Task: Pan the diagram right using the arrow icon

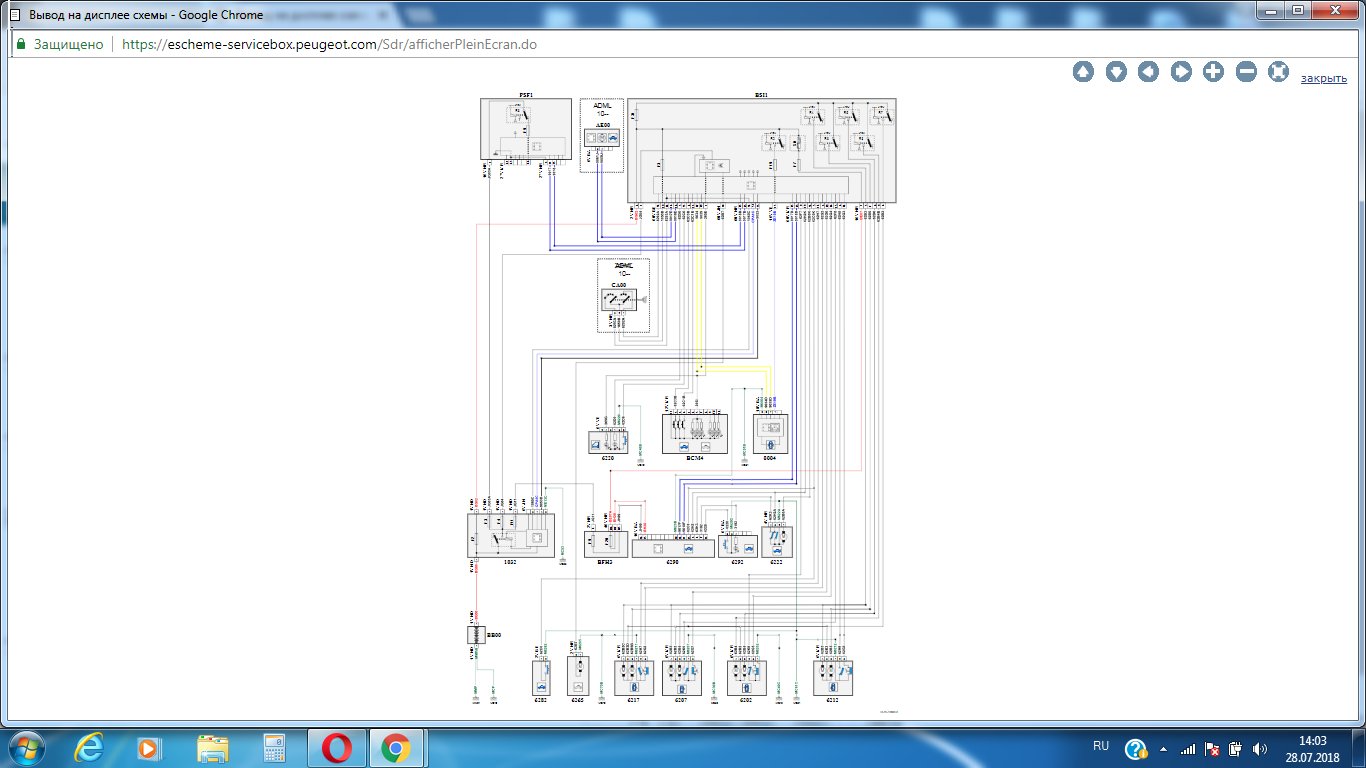Action: (x=1181, y=72)
